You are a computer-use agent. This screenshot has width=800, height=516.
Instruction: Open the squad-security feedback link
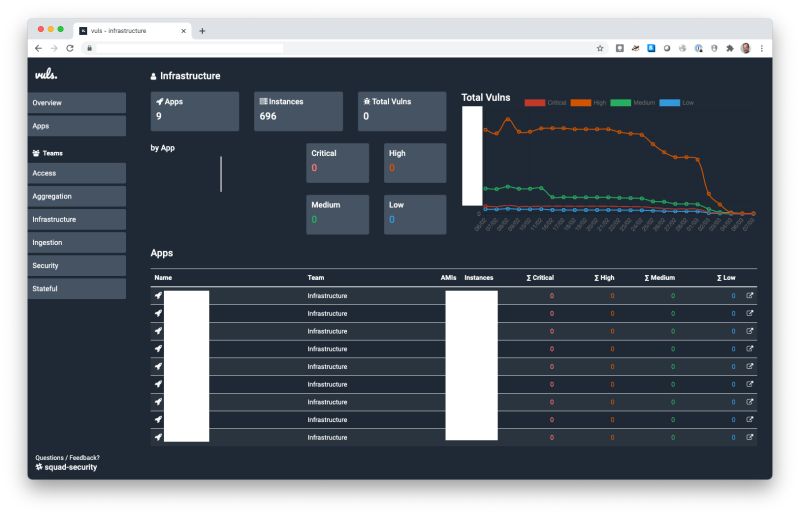pos(66,467)
